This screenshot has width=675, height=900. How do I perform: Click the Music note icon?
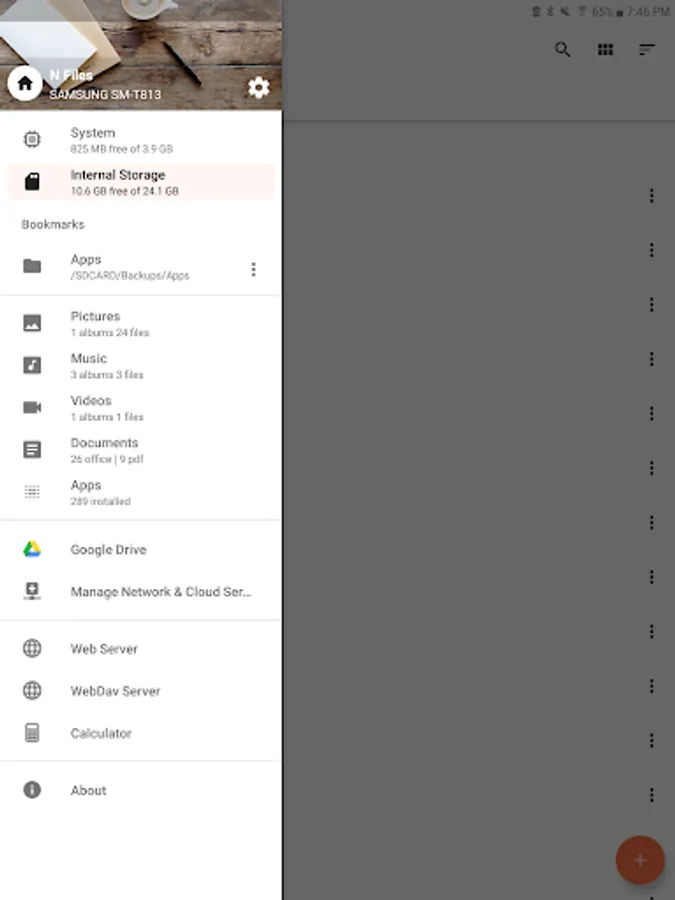click(x=32, y=365)
